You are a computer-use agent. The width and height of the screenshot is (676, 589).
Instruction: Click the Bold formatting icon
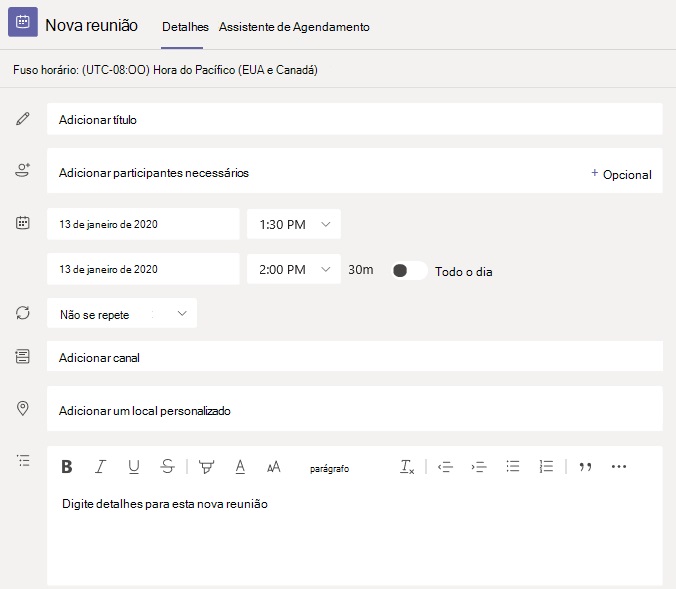[67, 466]
